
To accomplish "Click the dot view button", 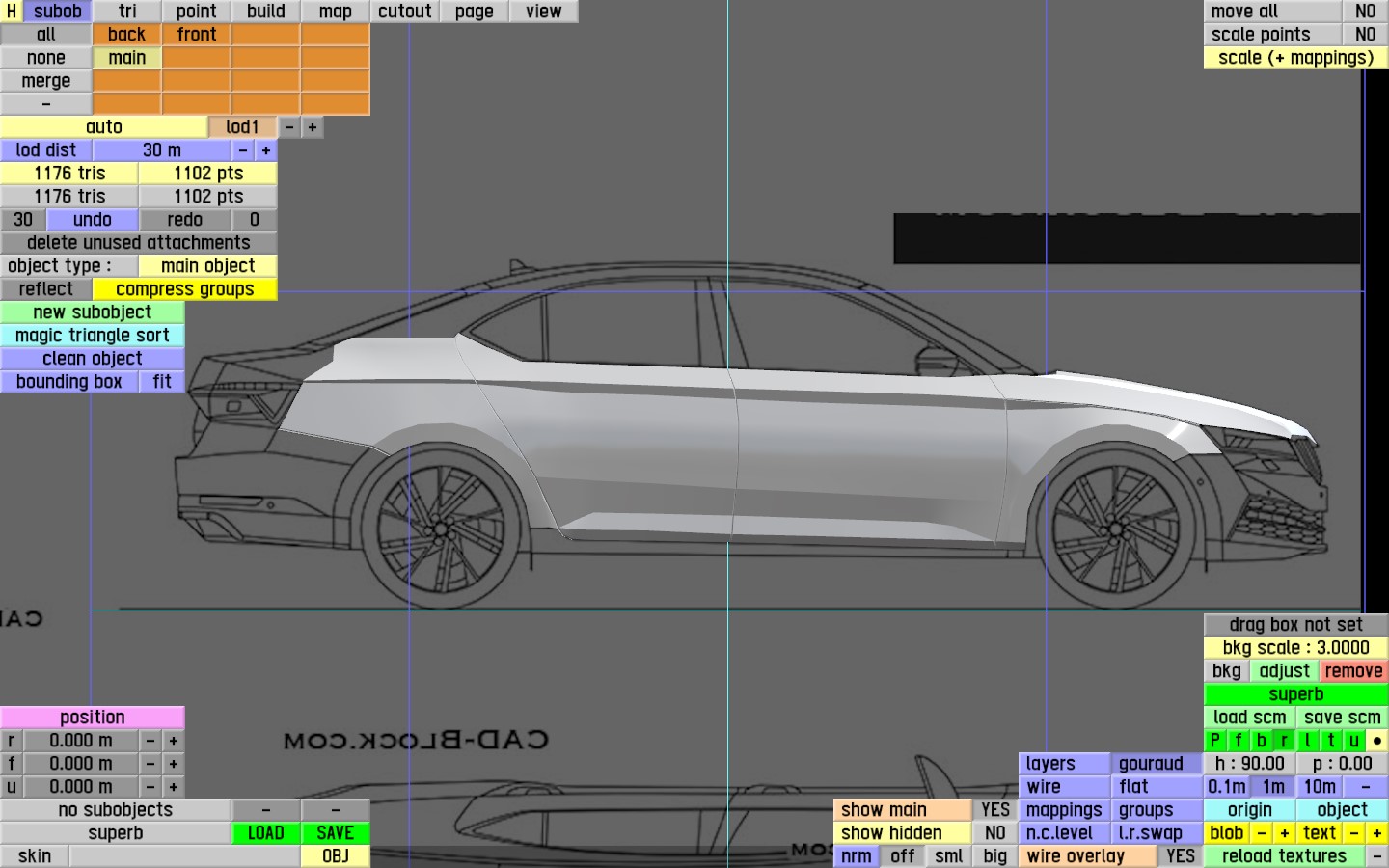I will pyautogui.click(x=1377, y=741).
